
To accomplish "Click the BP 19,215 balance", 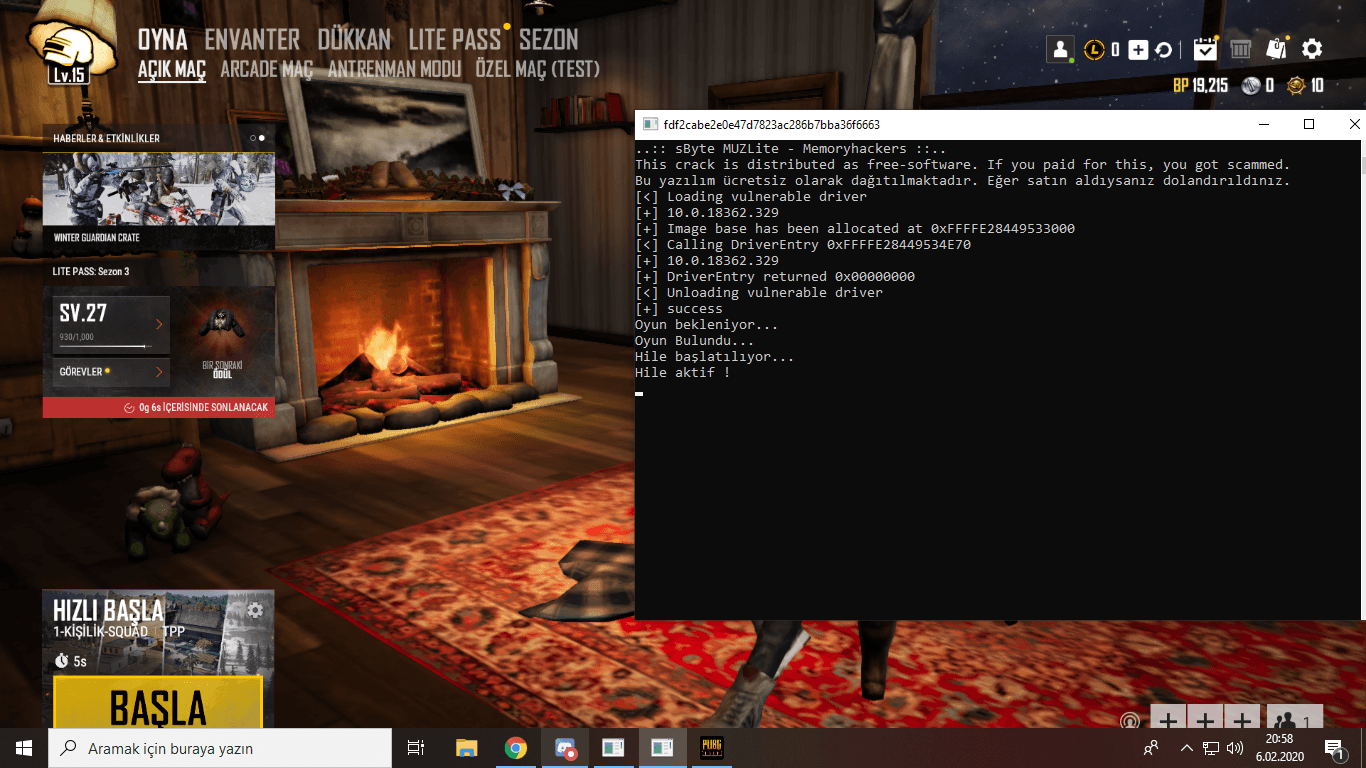I will [x=1200, y=86].
